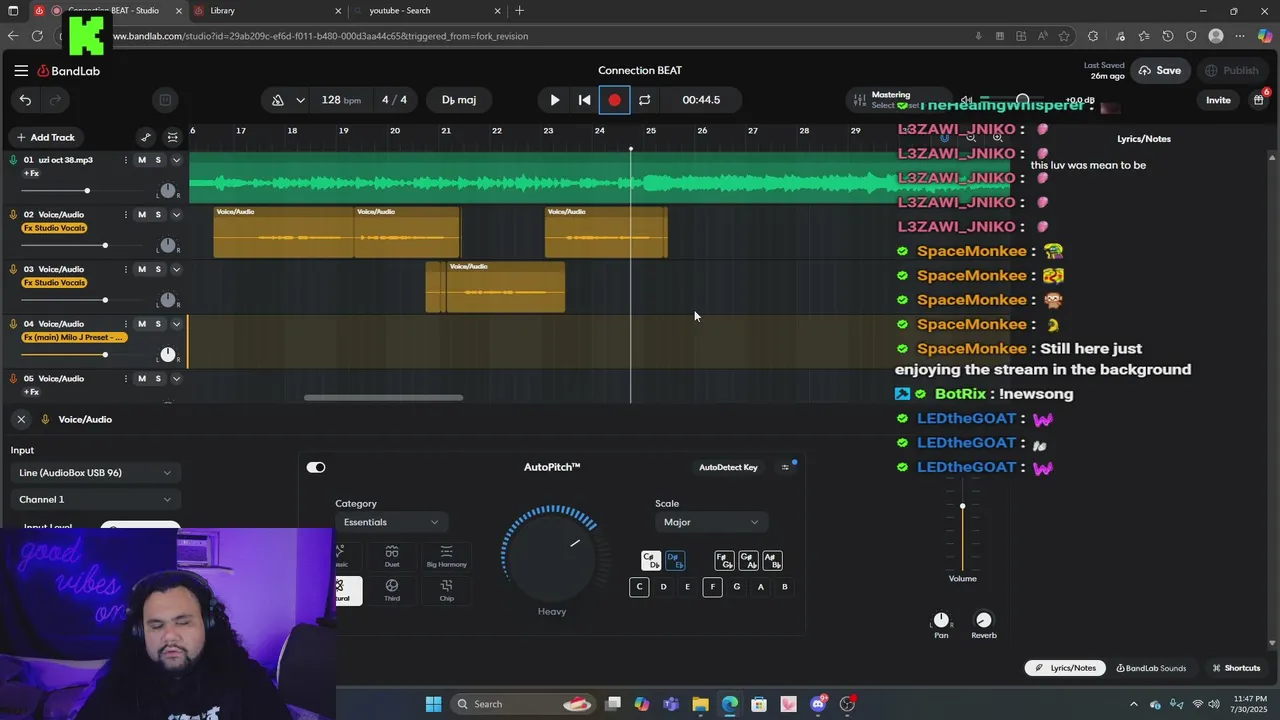This screenshot has width=1280, height=720.
Task: Click the redo arrow icon
Action: point(55,100)
